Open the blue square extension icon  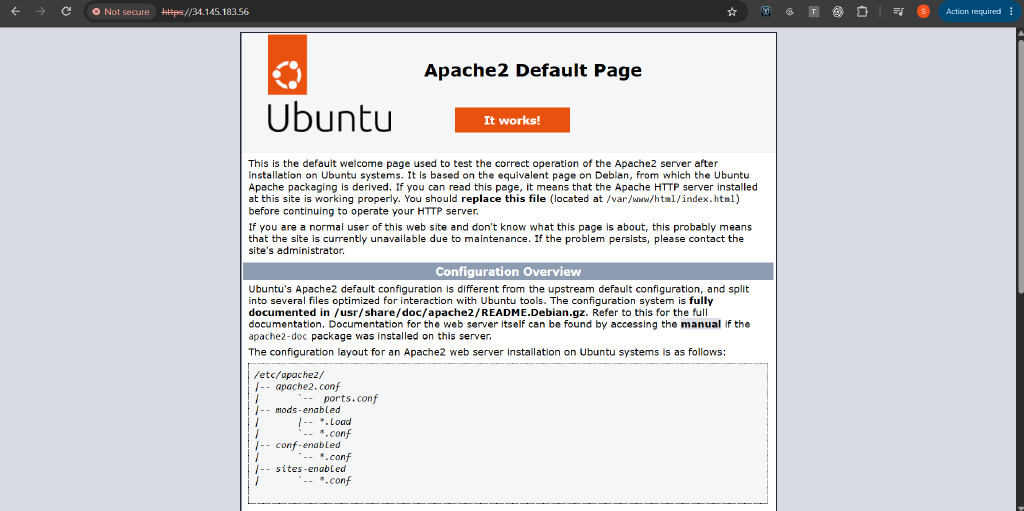[766, 12]
